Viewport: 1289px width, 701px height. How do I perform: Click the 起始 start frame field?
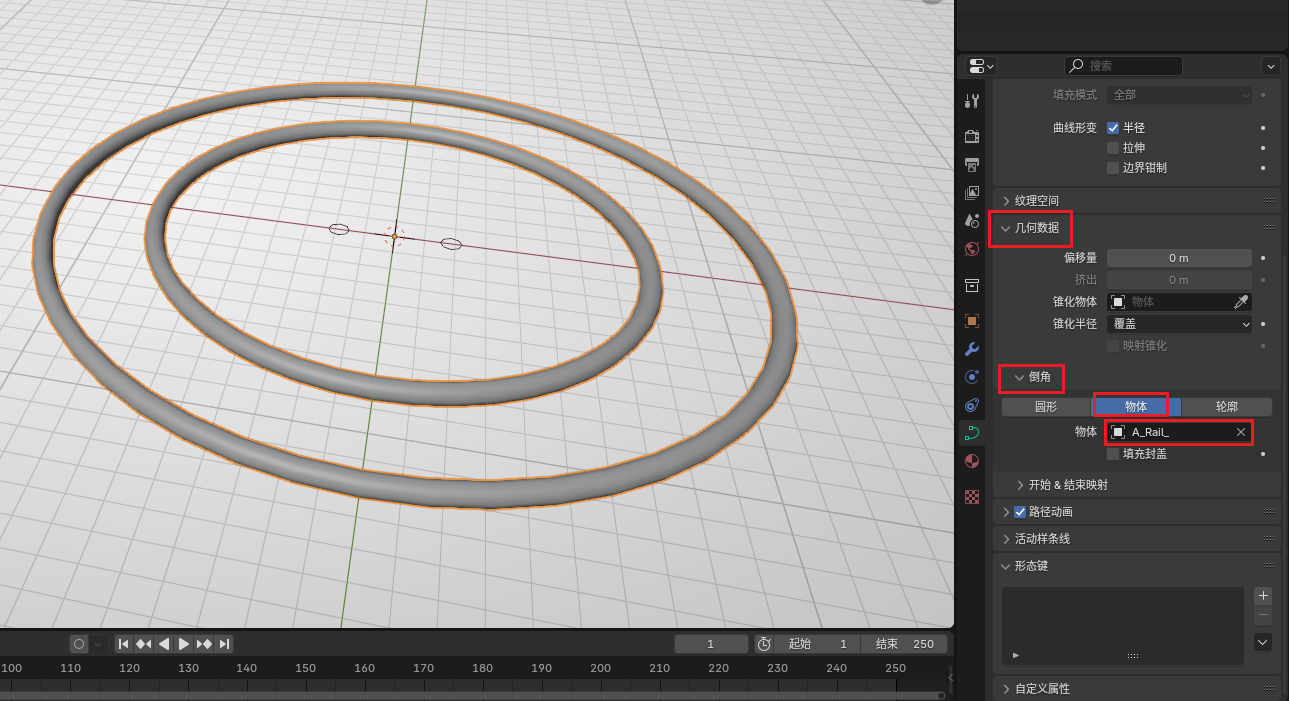click(x=817, y=644)
